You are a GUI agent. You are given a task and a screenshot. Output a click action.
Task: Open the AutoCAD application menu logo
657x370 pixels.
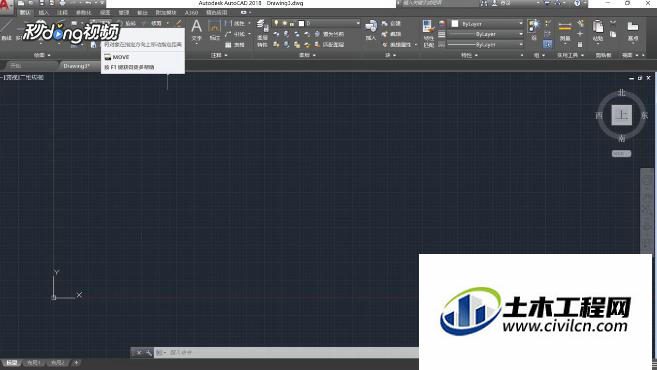(6, 7)
